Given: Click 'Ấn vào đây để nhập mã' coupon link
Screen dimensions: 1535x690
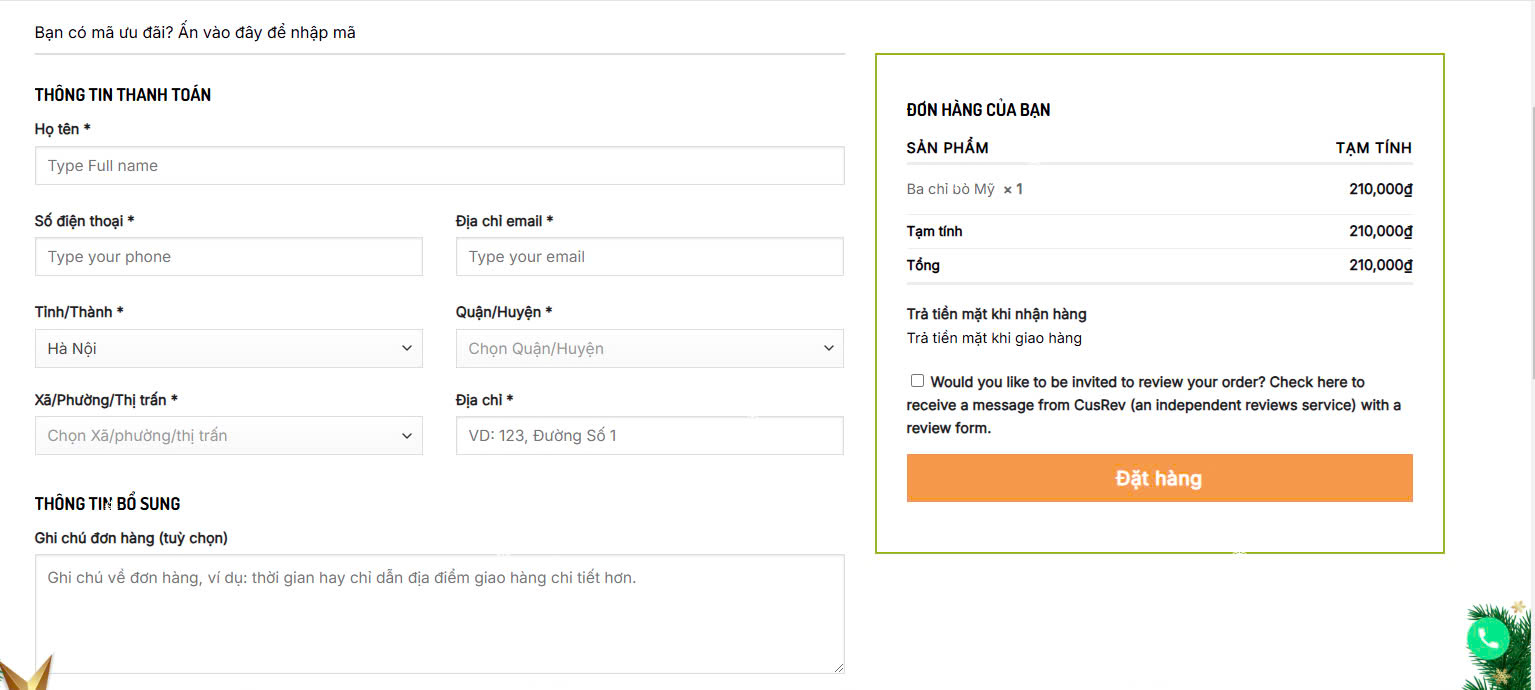Looking at the screenshot, I should pos(267,33).
